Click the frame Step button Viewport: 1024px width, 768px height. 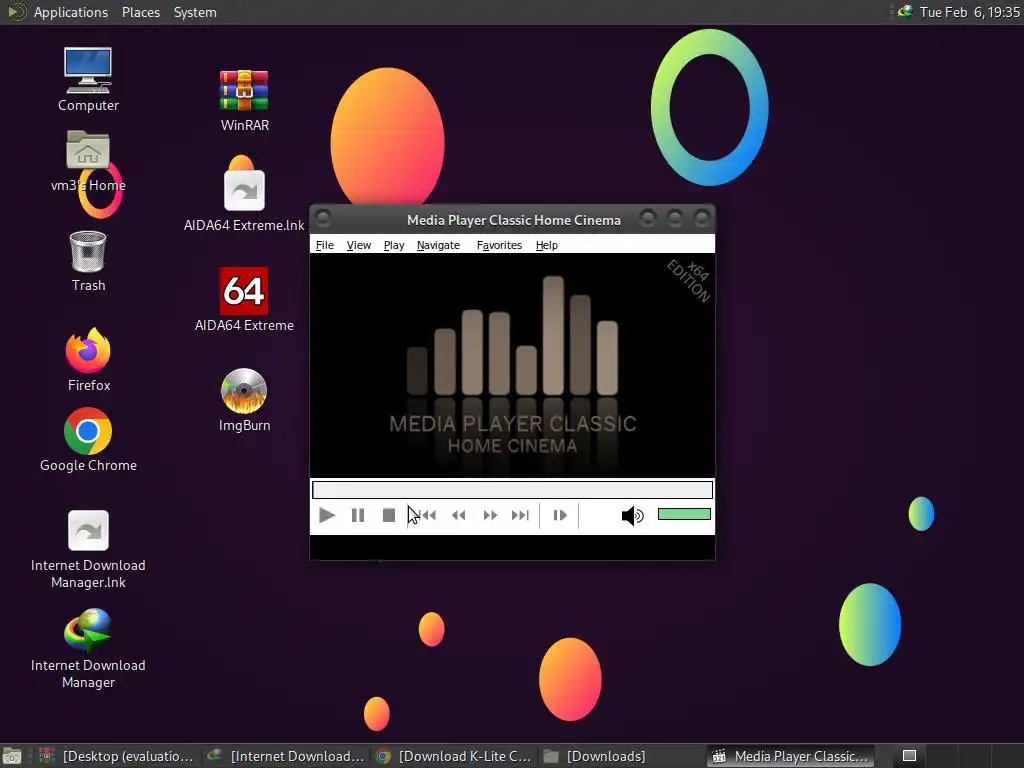[x=560, y=515]
